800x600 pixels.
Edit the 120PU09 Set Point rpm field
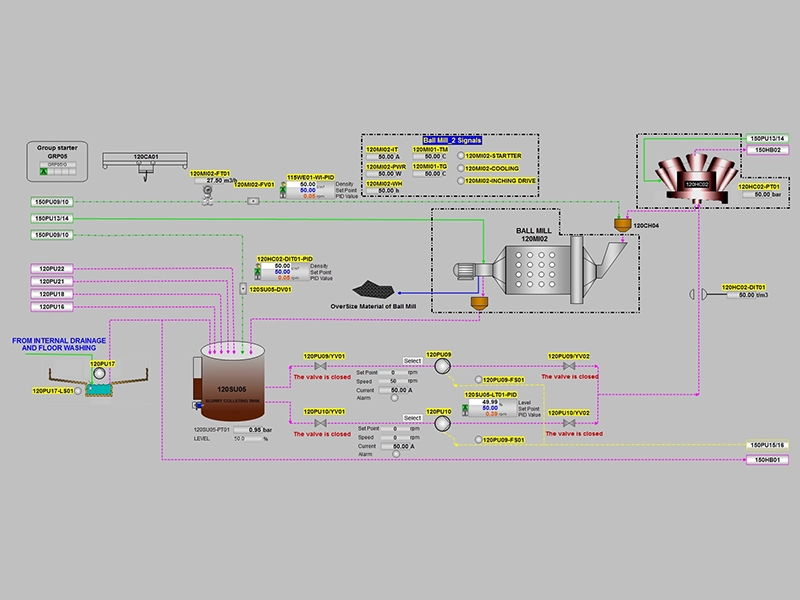tap(395, 372)
